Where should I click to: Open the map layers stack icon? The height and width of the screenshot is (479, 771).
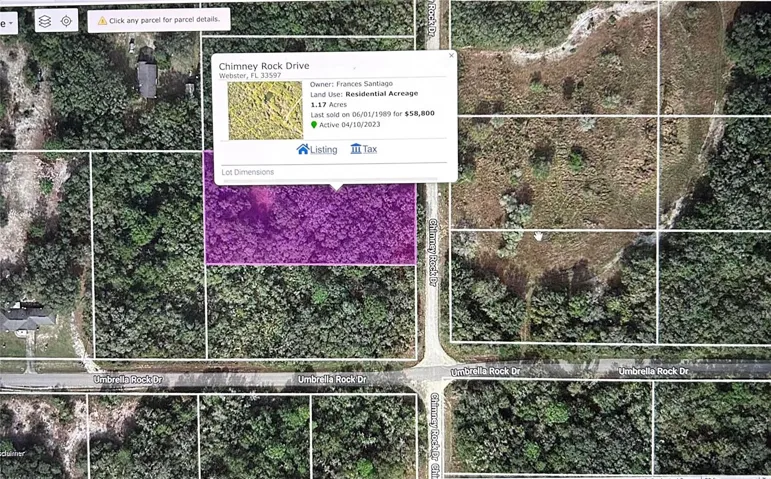click(45, 21)
